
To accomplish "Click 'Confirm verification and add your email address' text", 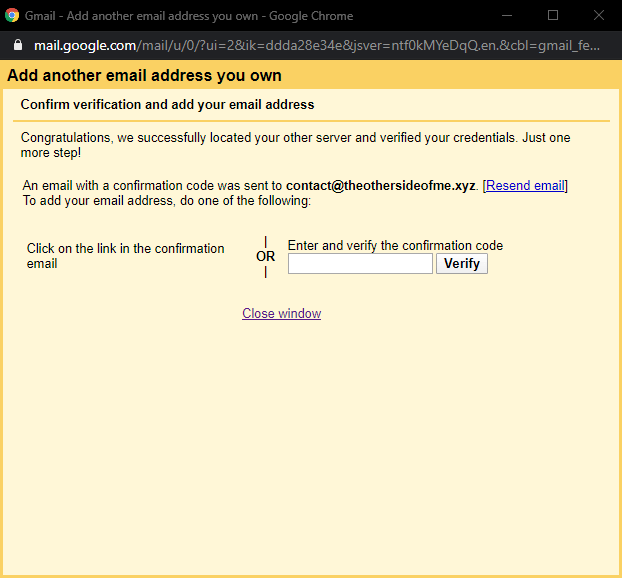I will coord(167,104).
